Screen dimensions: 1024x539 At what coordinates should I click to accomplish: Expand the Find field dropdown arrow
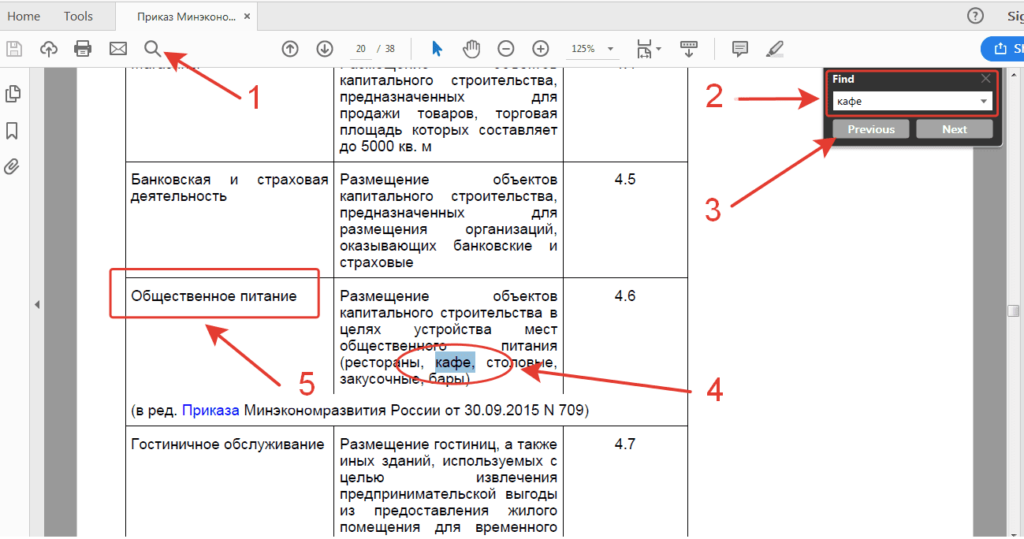pos(984,102)
